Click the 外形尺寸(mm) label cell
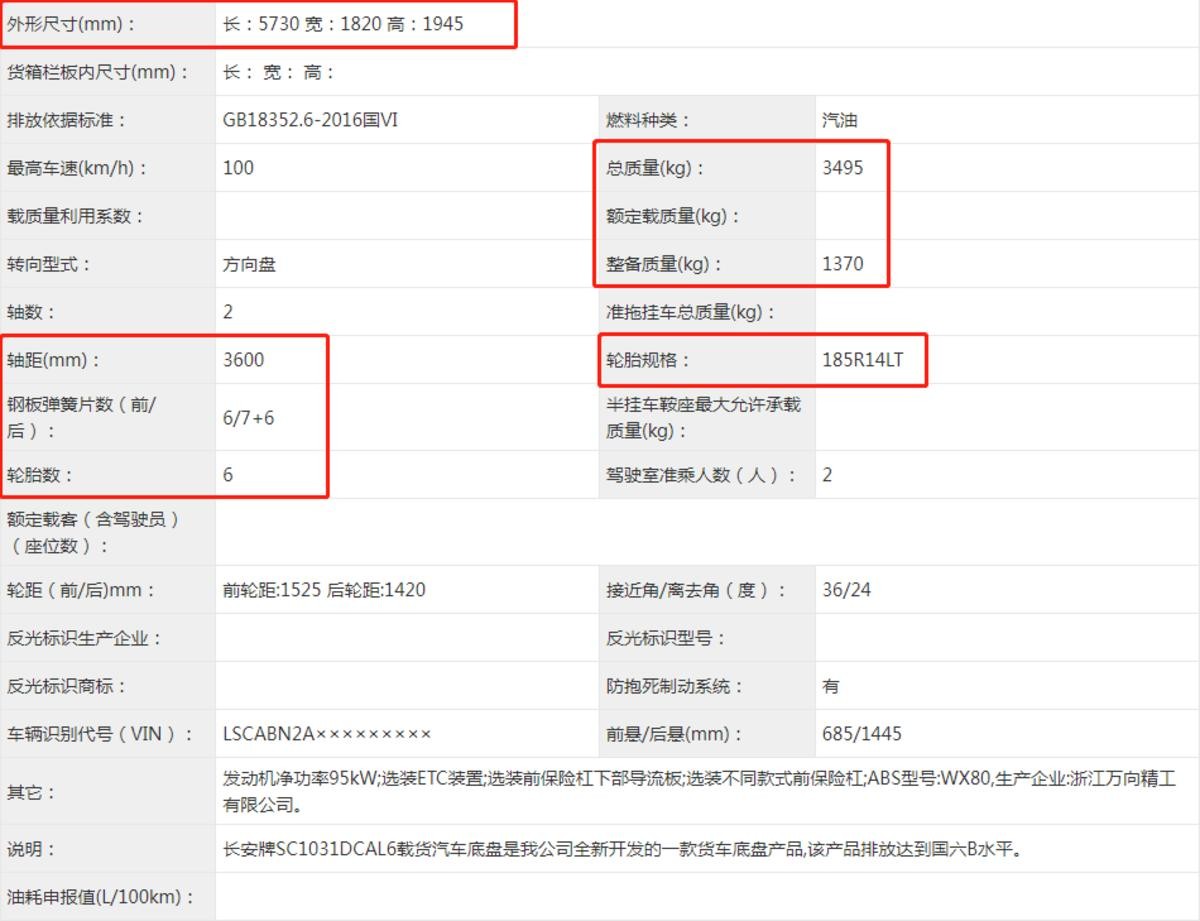The image size is (1200, 921). click(x=71, y=24)
